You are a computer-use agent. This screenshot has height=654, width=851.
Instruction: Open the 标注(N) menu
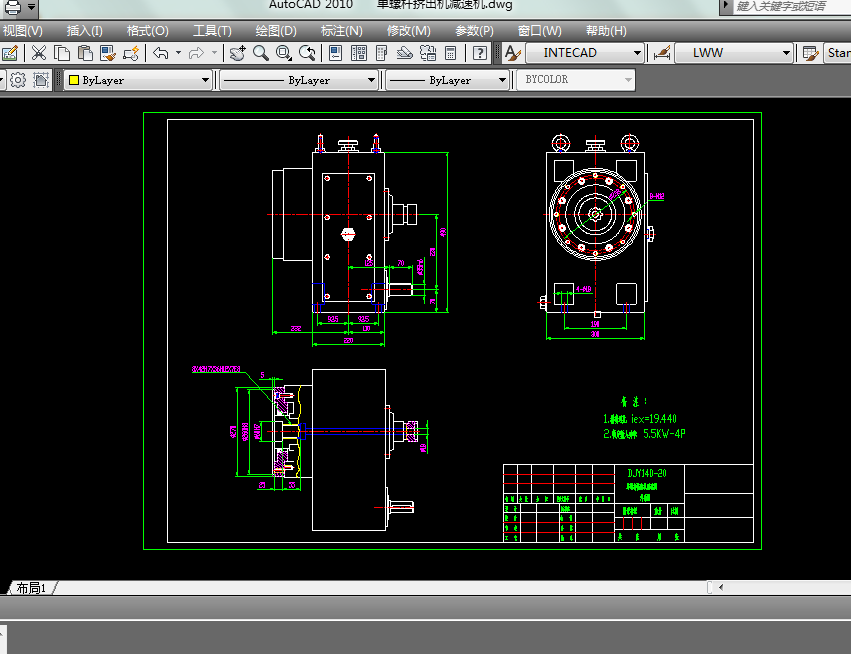pos(341,31)
